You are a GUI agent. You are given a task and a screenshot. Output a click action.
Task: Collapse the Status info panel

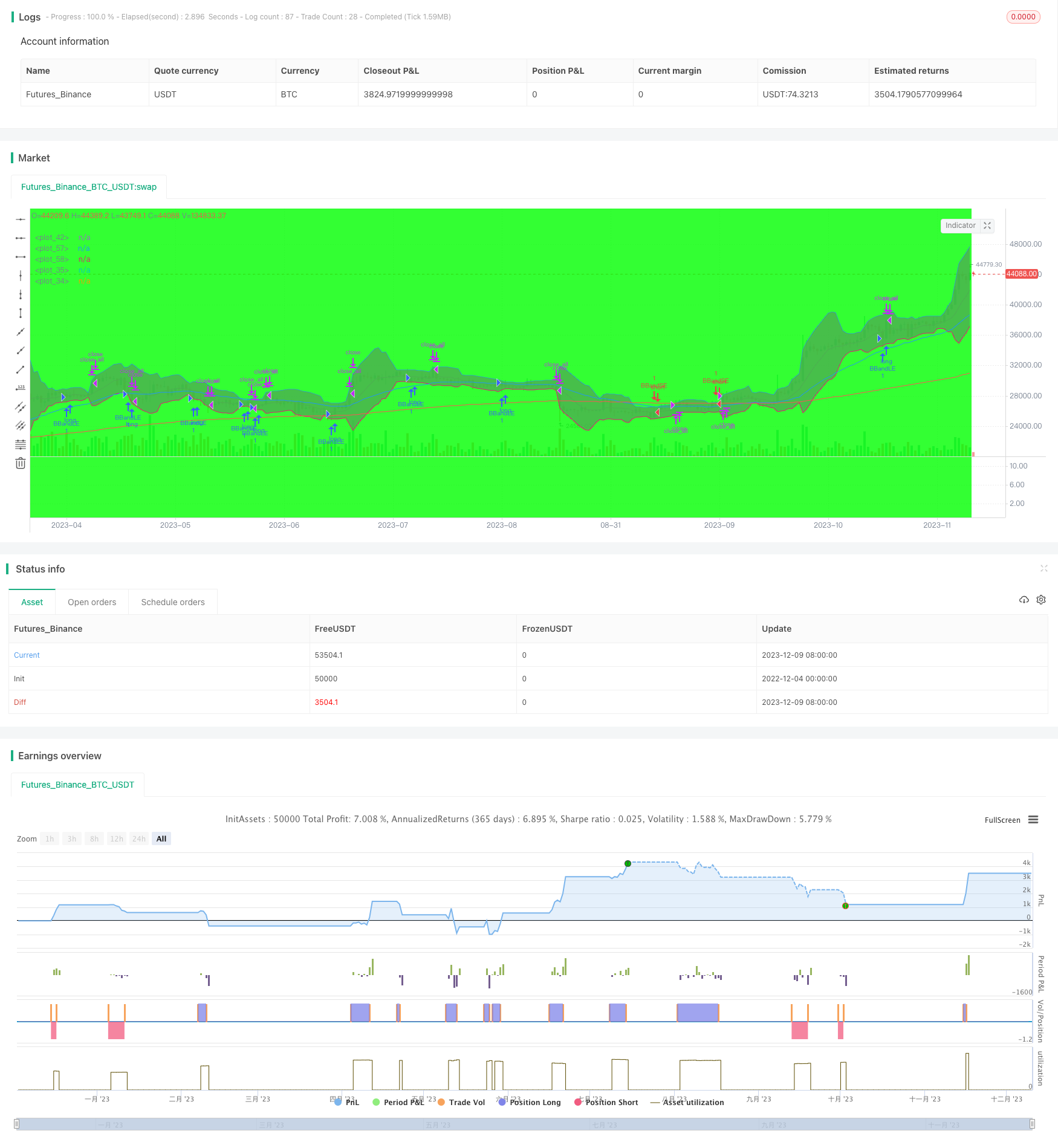(1043, 568)
